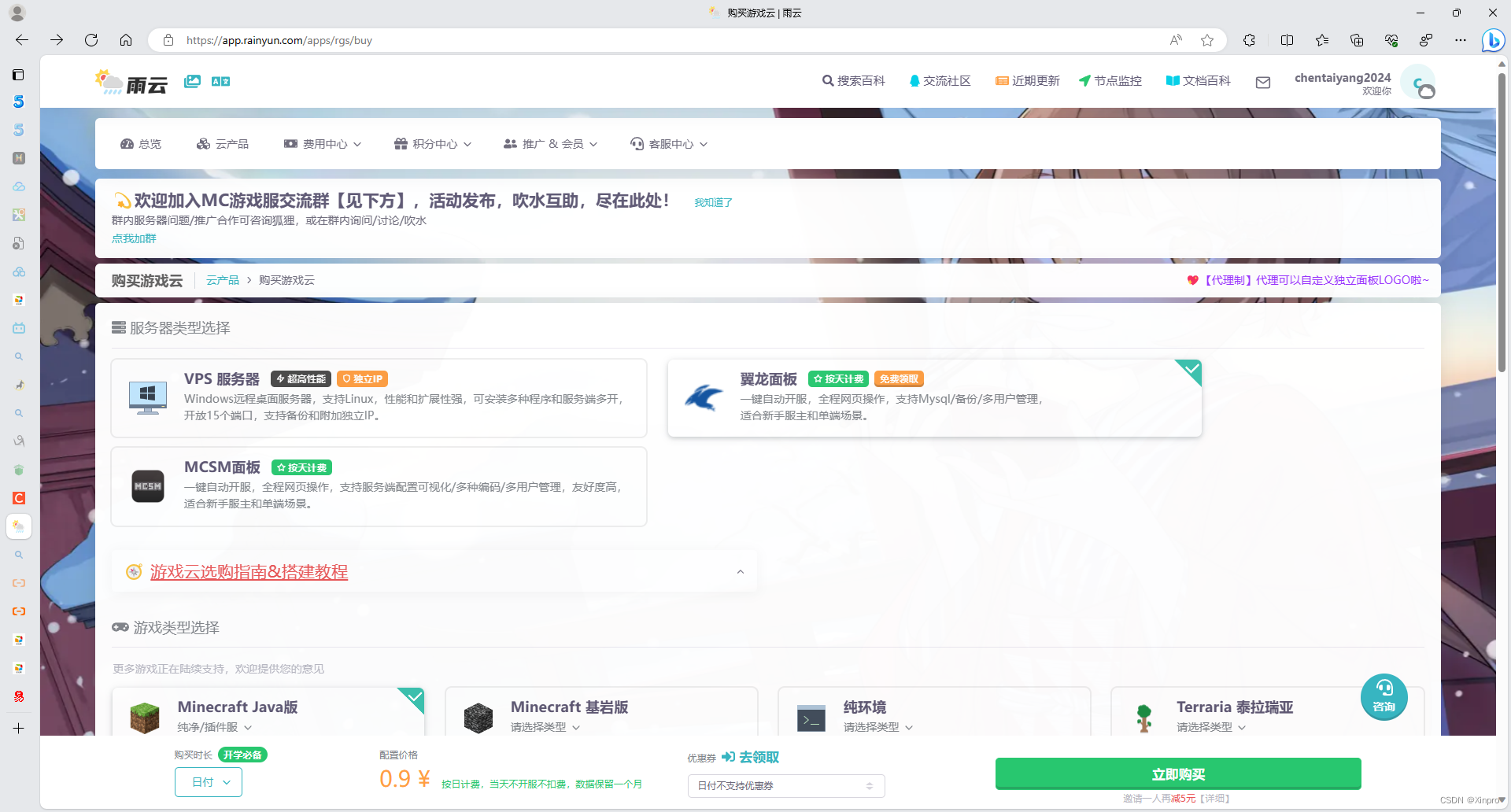This screenshot has height=812, width=1511.
Task: Open 纯净/插件版 type dropdown
Action: pos(215,727)
